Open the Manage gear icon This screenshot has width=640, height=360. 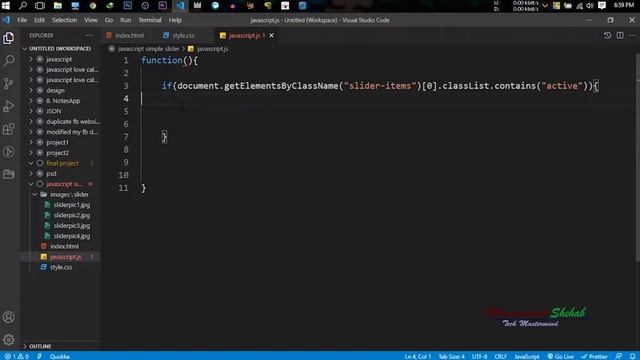(9, 339)
